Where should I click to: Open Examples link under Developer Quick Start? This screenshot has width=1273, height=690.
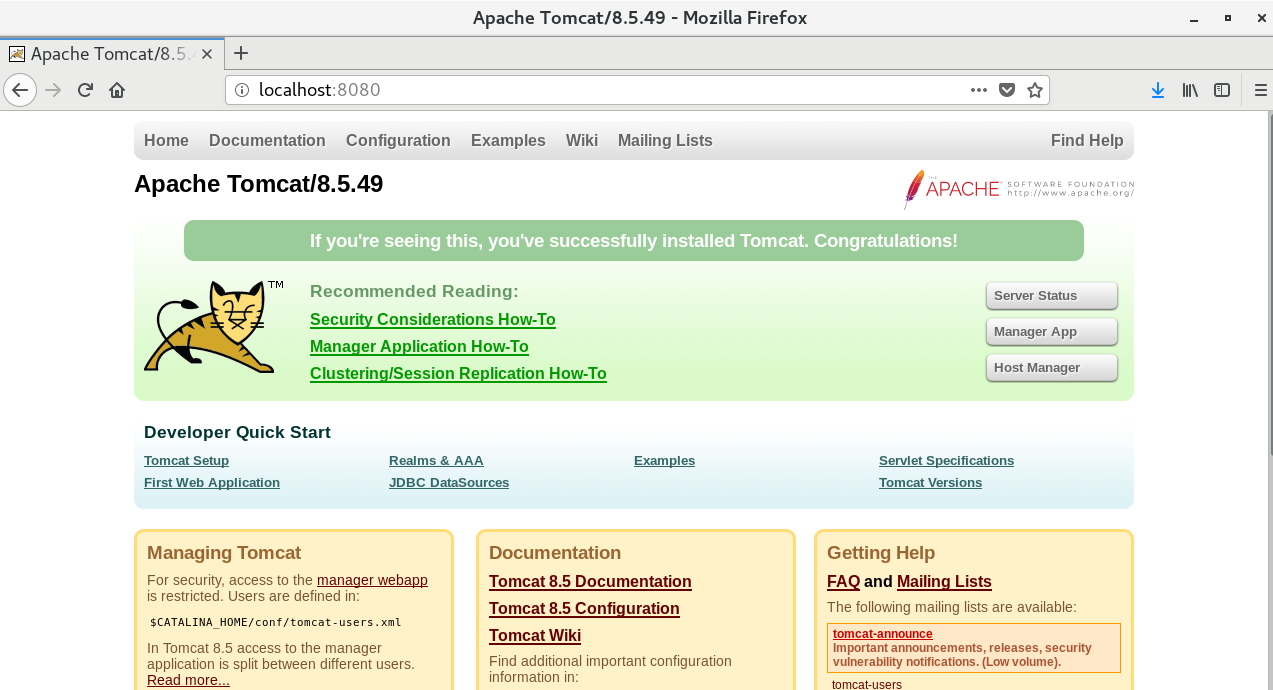[664, 461]
